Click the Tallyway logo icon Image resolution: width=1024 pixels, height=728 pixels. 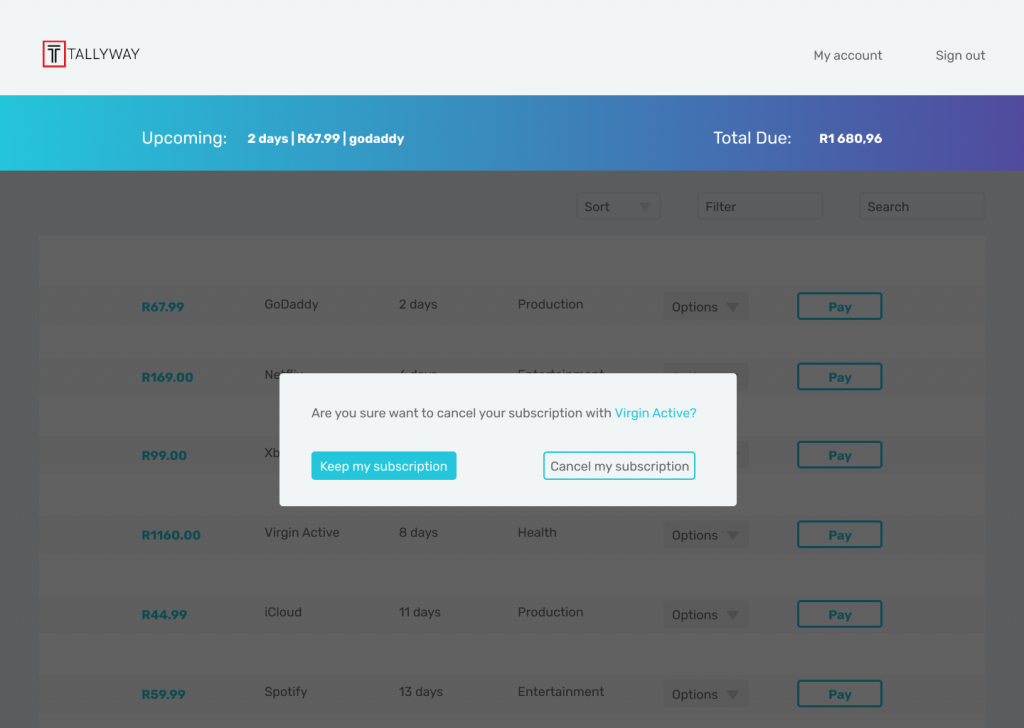click(x=54, y=54)
